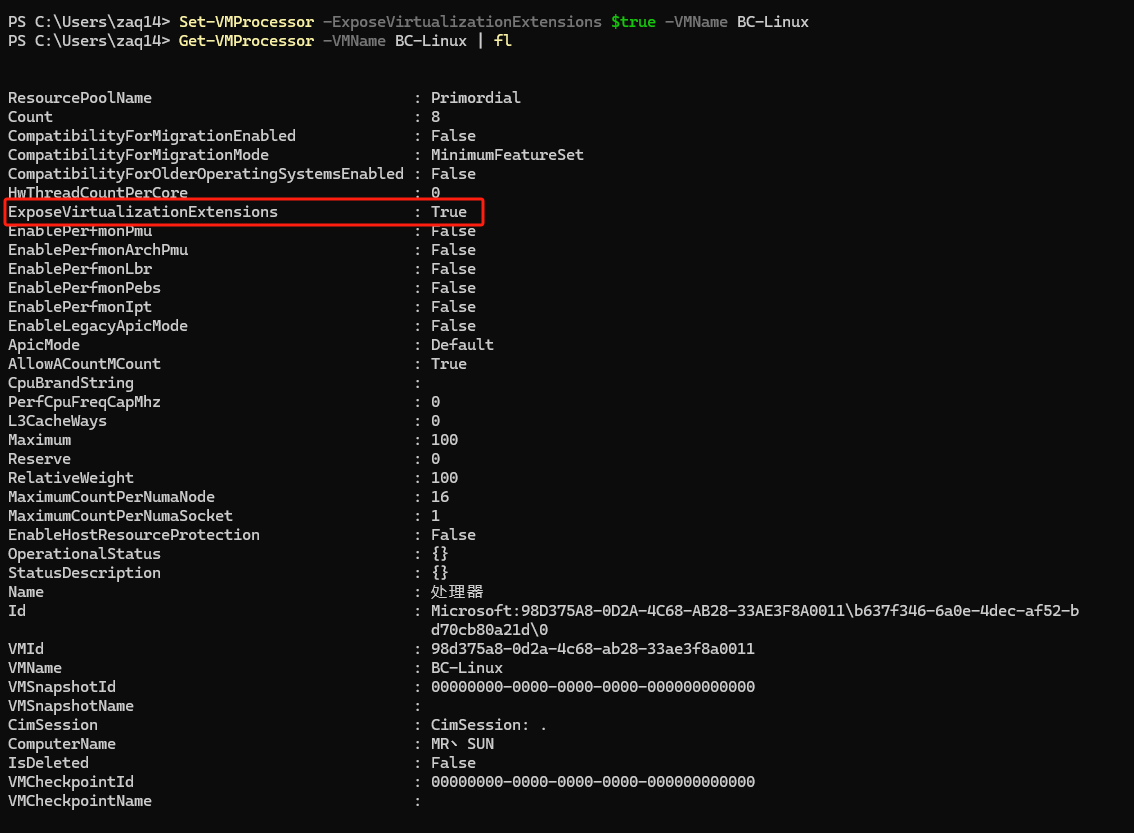Screen dimensions: 1134x833
Task: Select the ComputerName value MR、SUN
Action: click(x=462, y=744)
